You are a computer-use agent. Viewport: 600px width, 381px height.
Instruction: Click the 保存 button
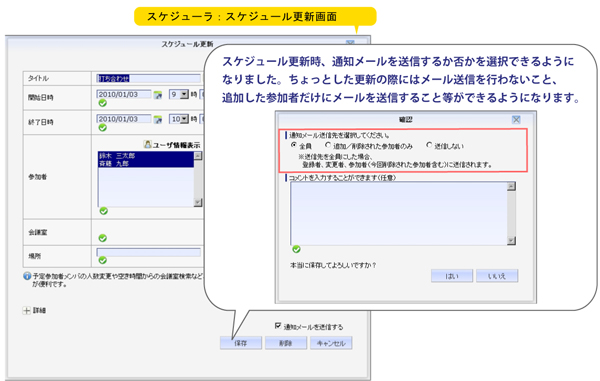click(x=241, y=343)
